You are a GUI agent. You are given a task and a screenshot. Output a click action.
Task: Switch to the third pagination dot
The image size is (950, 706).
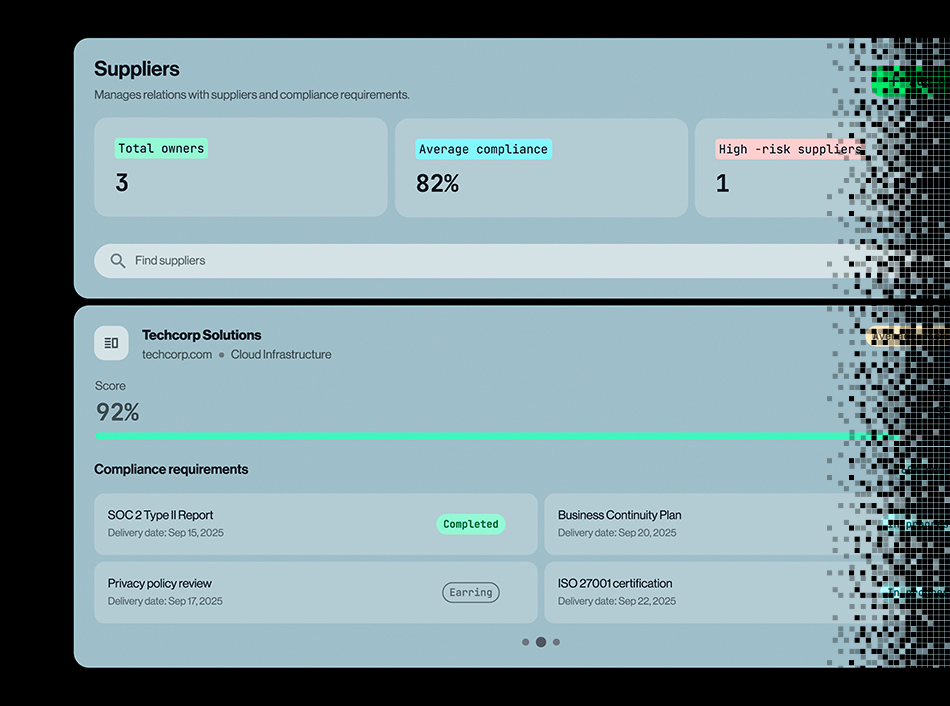pos(556,642)
